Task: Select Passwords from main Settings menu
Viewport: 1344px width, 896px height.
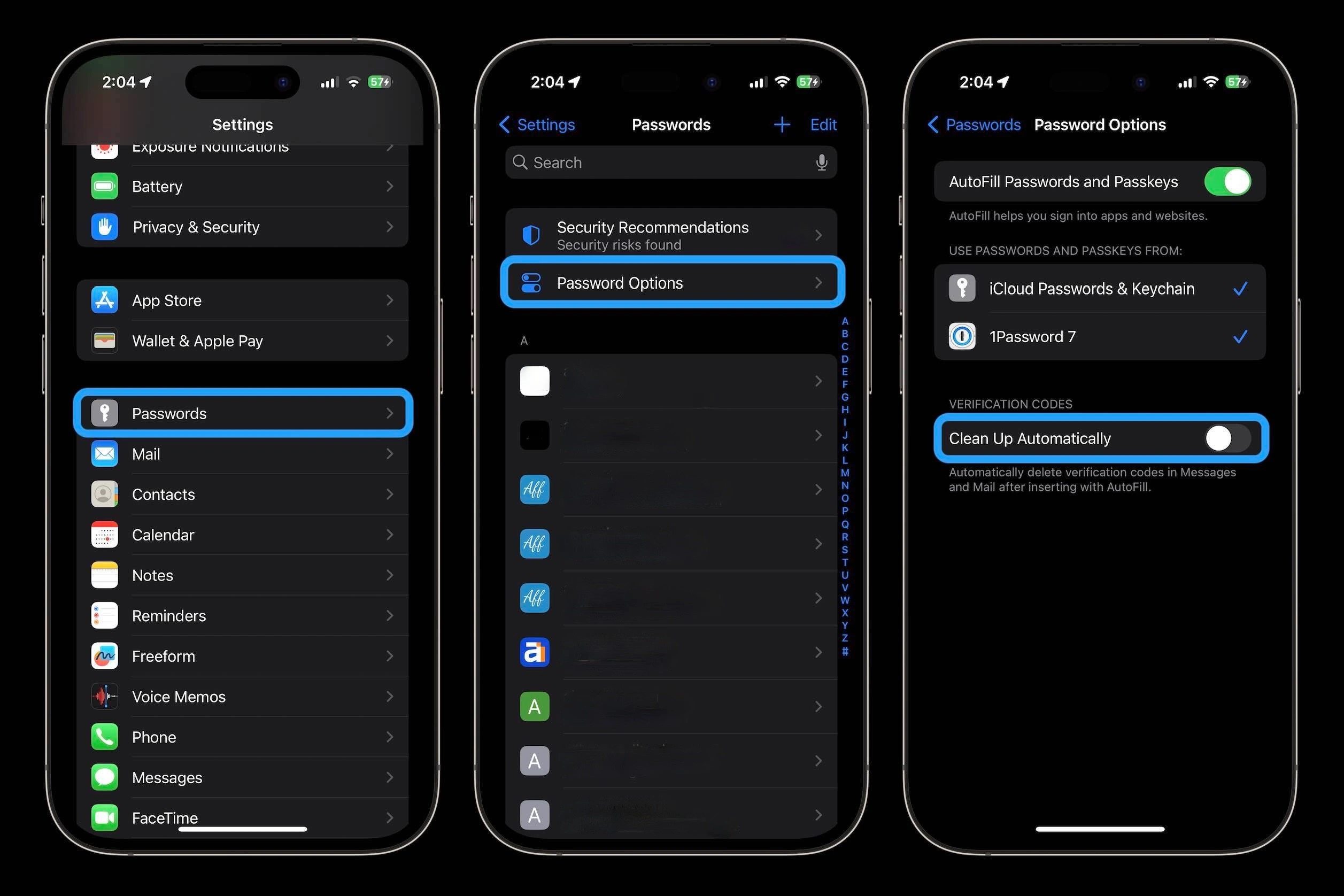Action: pos(243,413)
